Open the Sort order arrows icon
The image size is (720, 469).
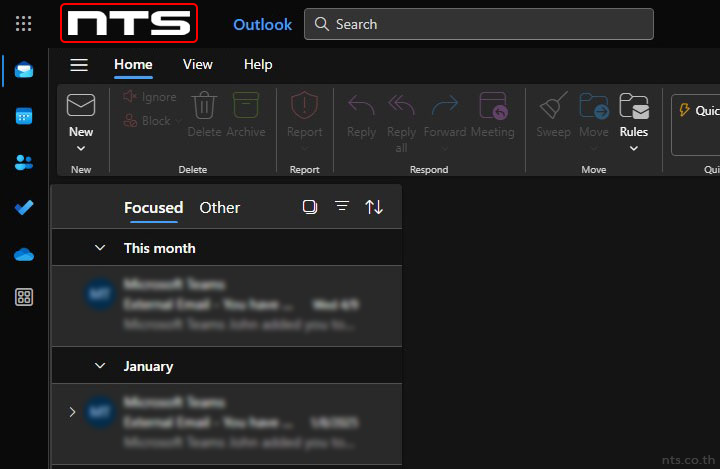tap(374, 207)
